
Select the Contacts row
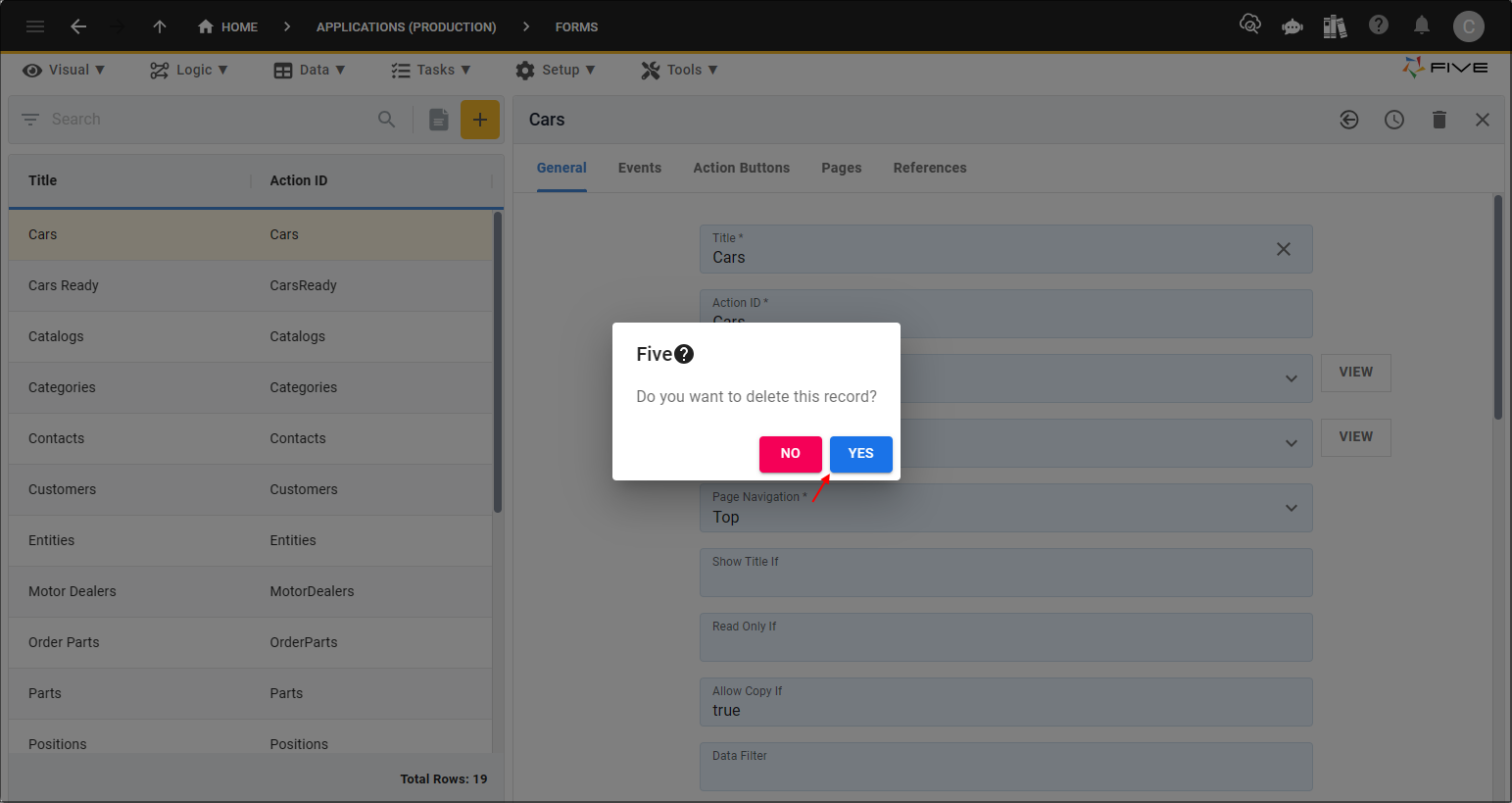click(251, 438)
